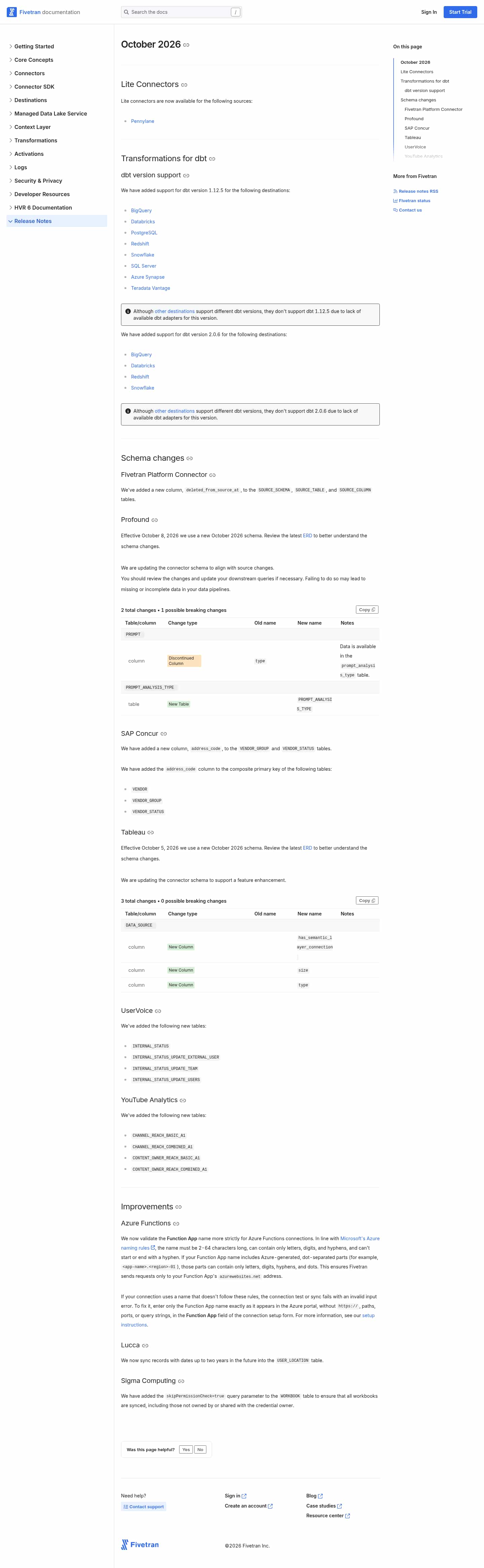Image resolution: width=484 pixels, height=1568 pixels.
Task: Copy the Tableau schema changes table
Action: coord(367,900)
